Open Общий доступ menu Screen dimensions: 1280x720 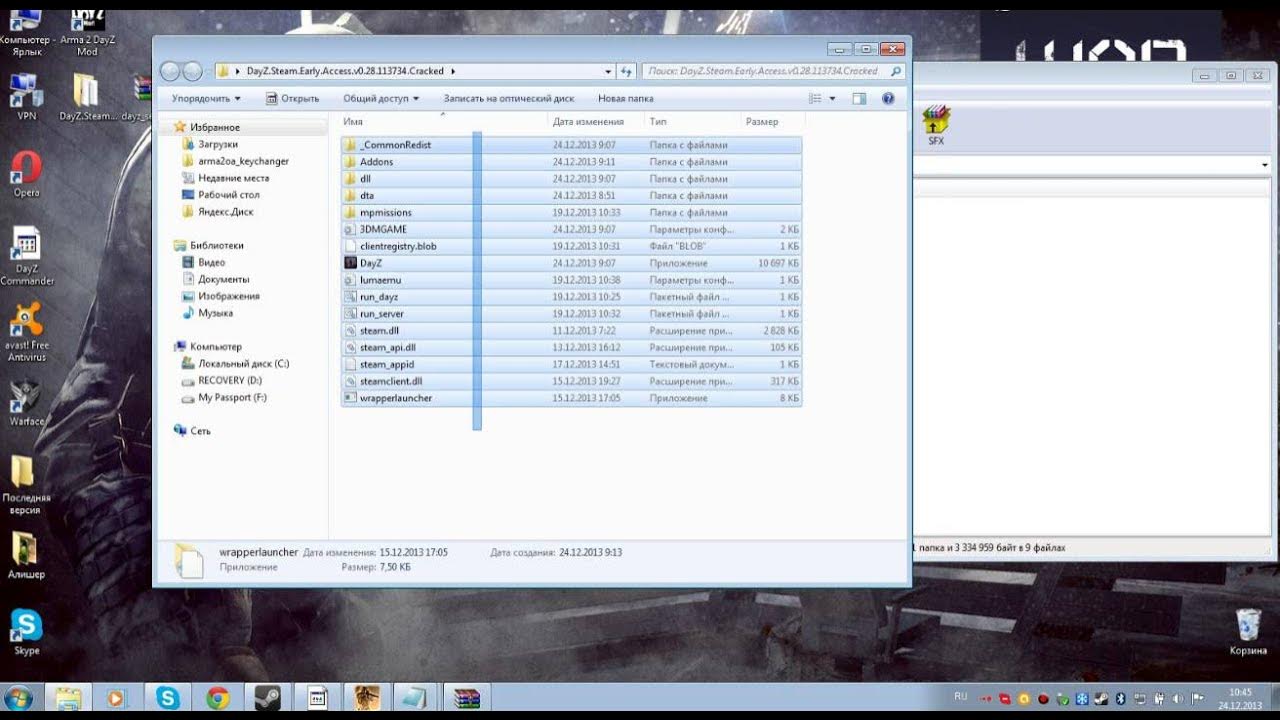(x=381, y=98)
